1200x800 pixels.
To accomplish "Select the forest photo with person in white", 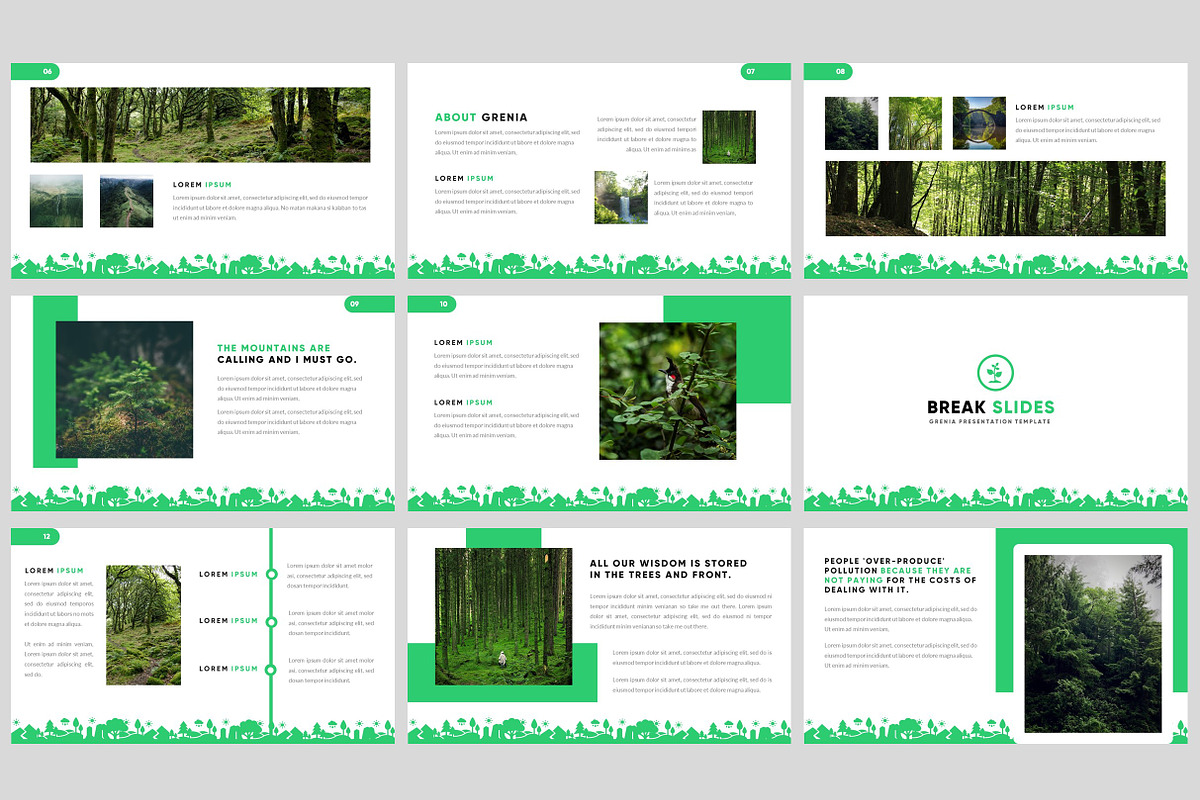I will pyautogui.click(x=504, y=616).
